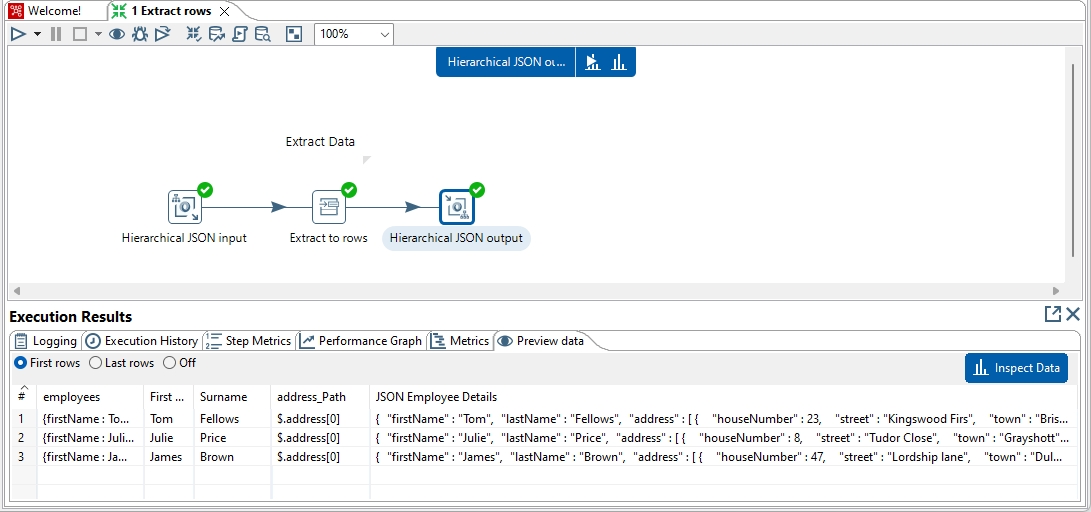The width and height of the screenshot is (1091, 512).
Task: Click the Show results pane icon
Action: (x=293, y=34)
